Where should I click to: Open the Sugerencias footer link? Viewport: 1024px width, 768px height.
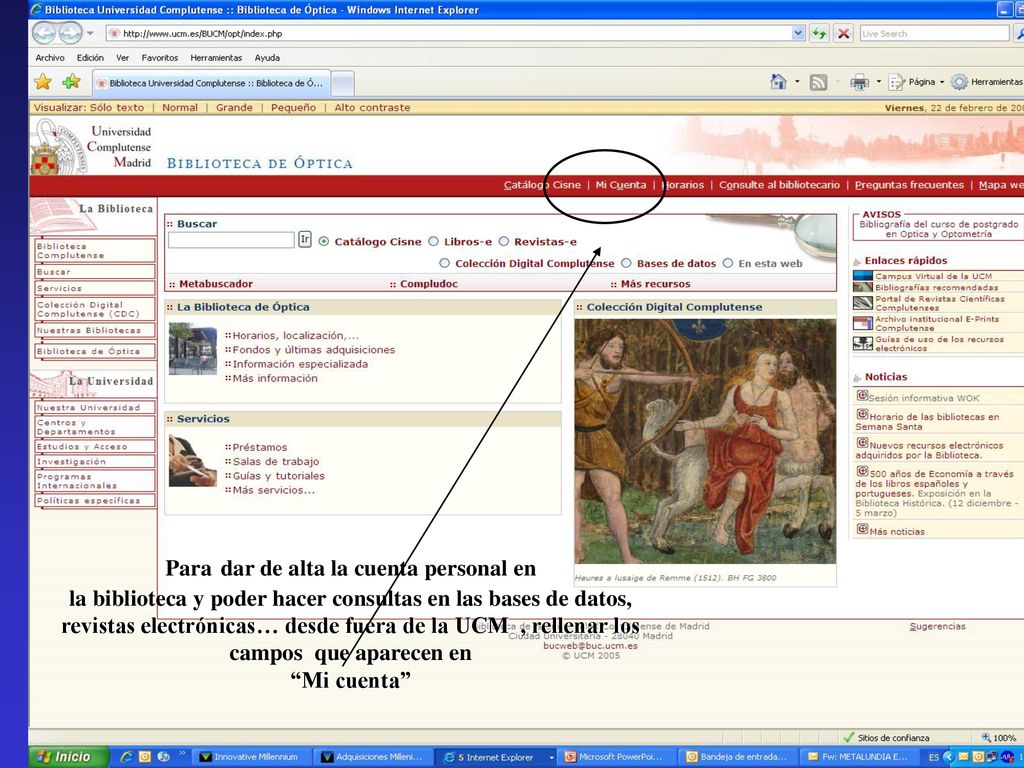point(937,626)
